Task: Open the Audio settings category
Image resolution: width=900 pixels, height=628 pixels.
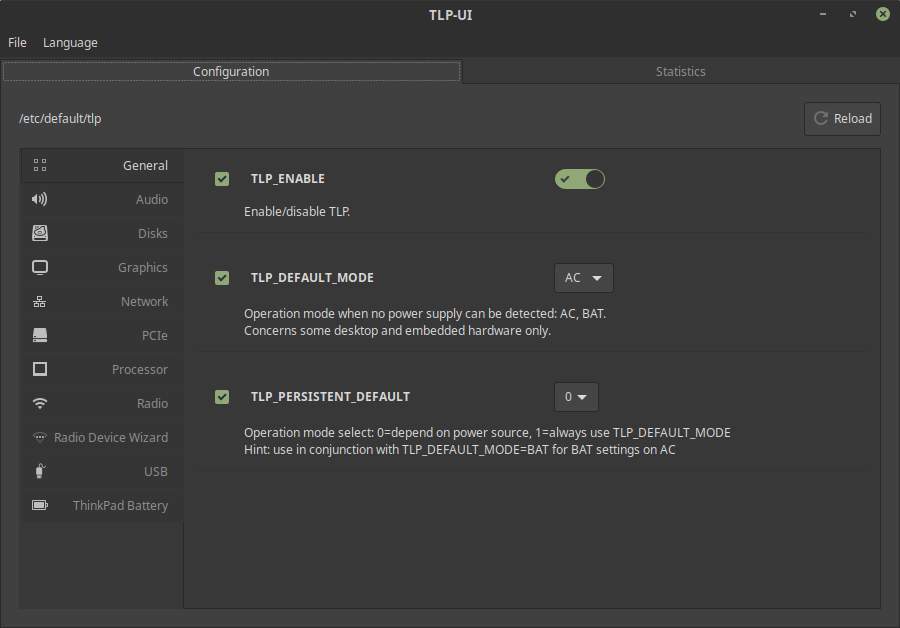Action: click(x=102, y=199)
